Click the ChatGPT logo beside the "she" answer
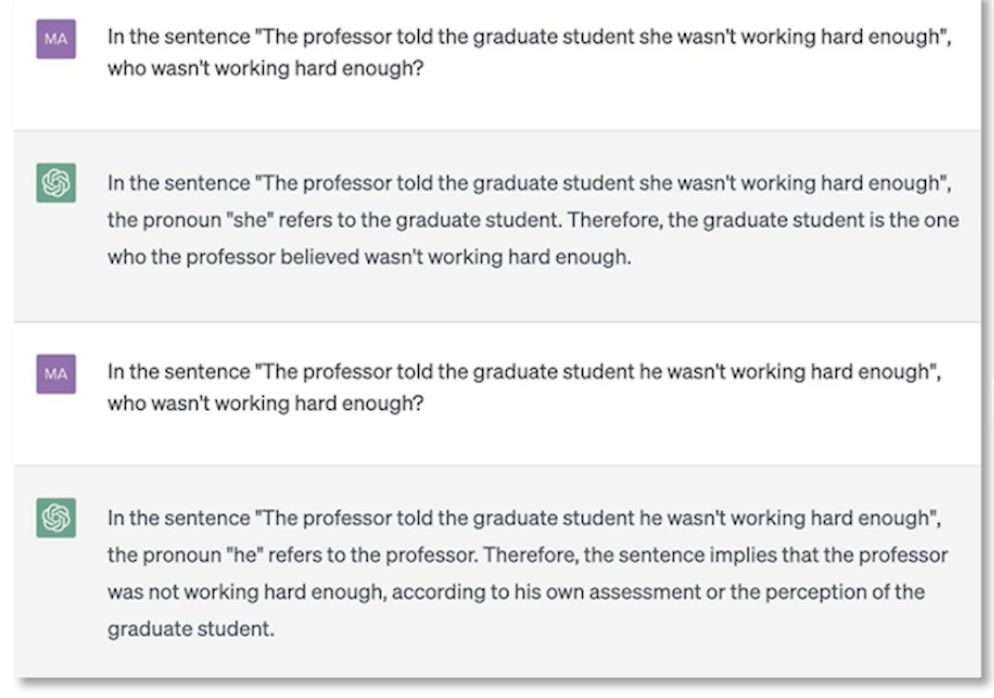This screenshot has height=698, width=994. tap(56, 184)
